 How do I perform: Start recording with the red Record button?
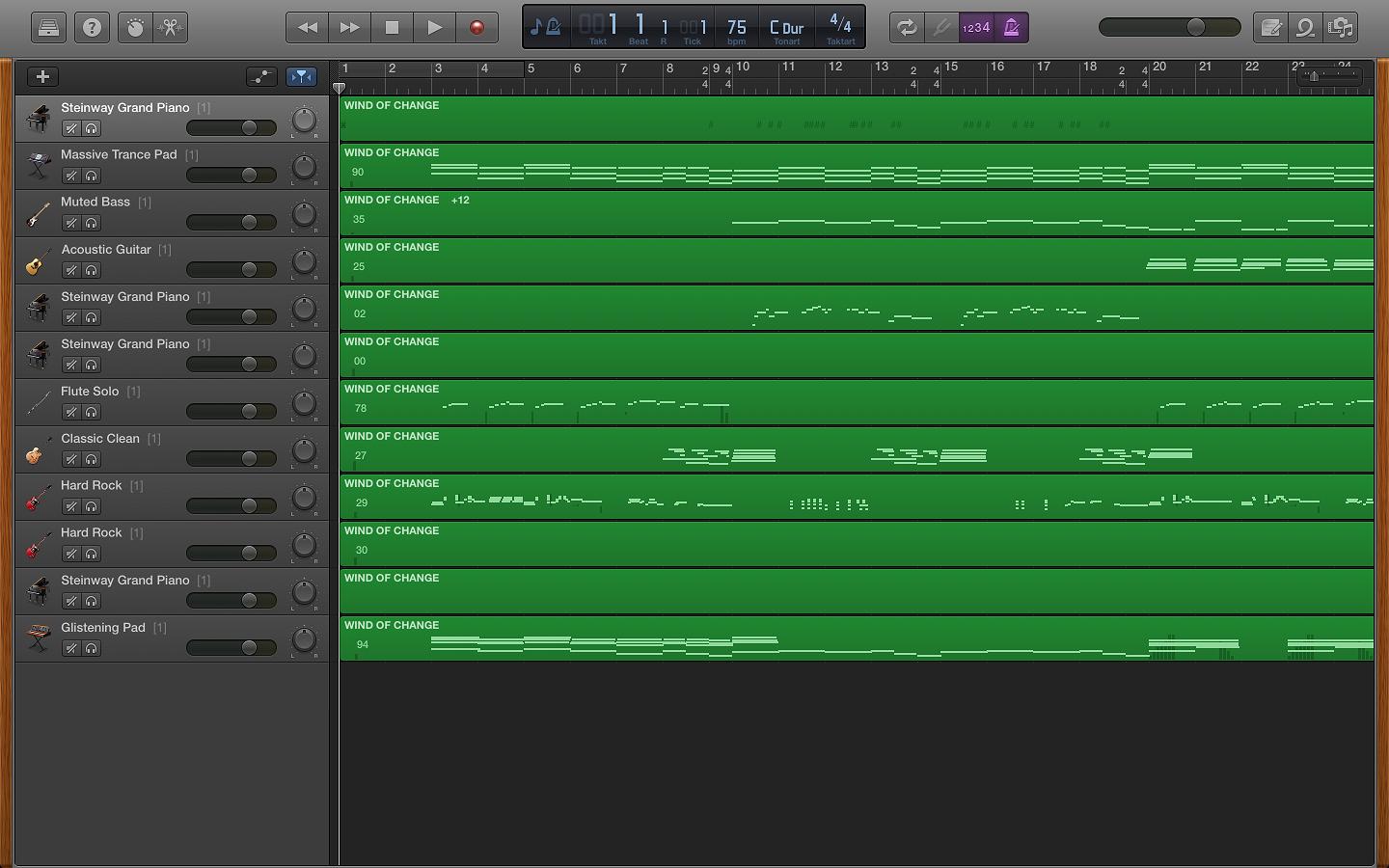pos(477,28)
